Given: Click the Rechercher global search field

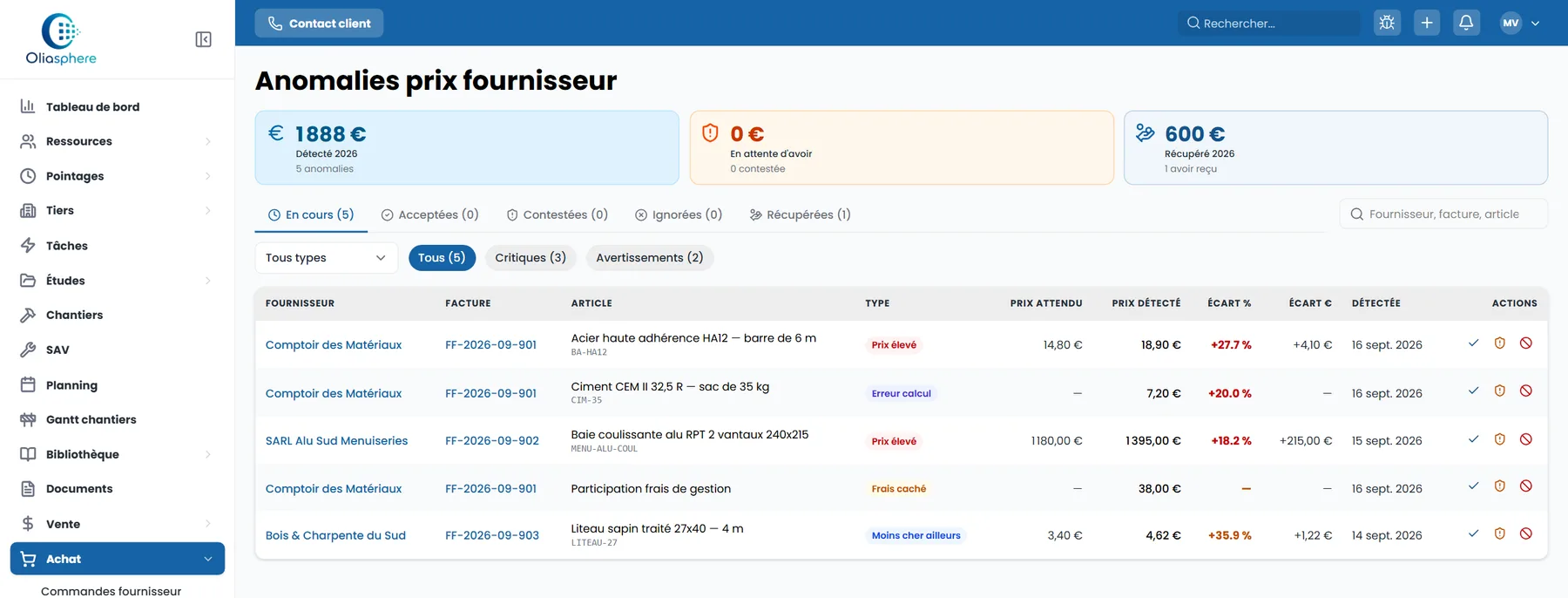Looking at the screenshot, I should (x=1268, y=24).
